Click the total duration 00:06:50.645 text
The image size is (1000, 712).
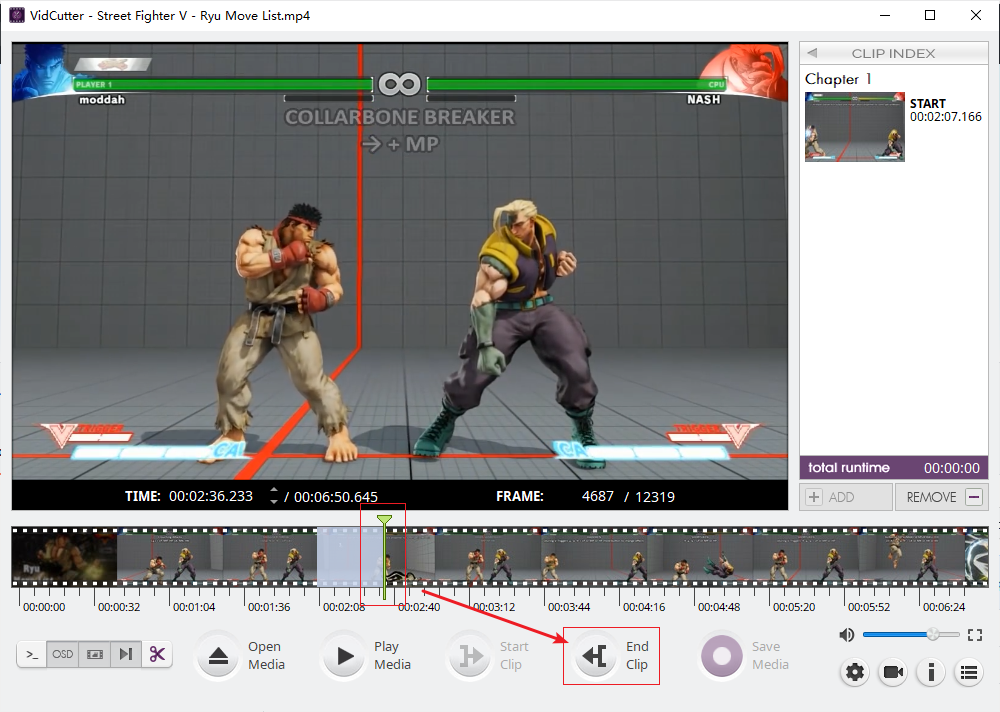click(x=335, y=497)
